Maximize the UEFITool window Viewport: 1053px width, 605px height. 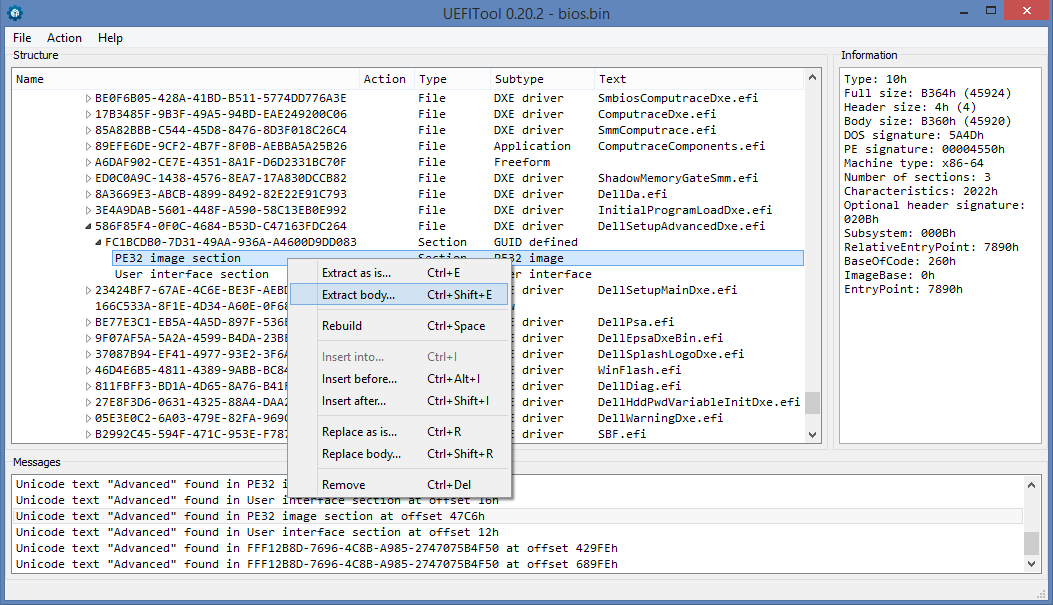[x=991, y=11]
